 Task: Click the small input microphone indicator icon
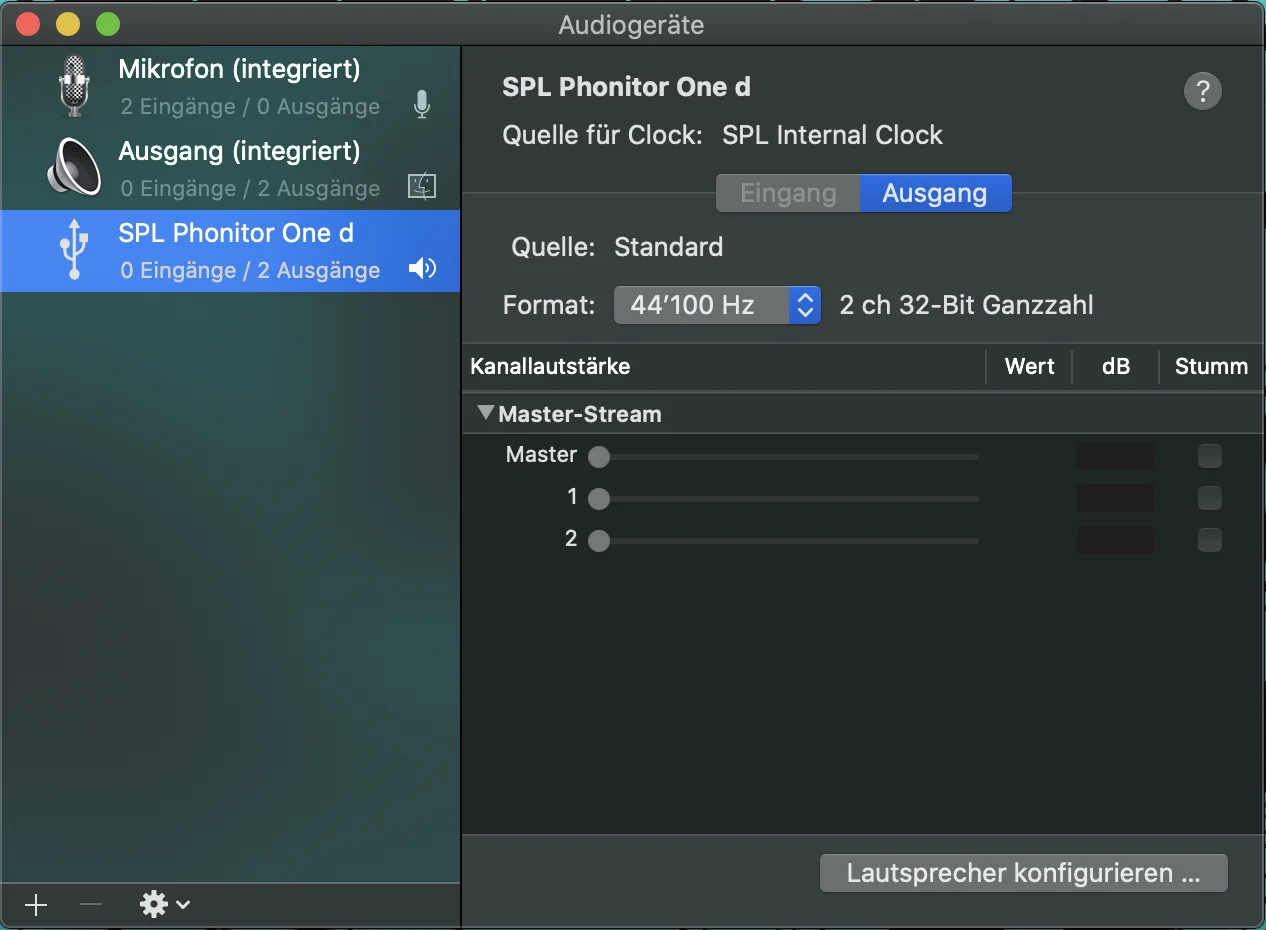[x=422, y=105]
